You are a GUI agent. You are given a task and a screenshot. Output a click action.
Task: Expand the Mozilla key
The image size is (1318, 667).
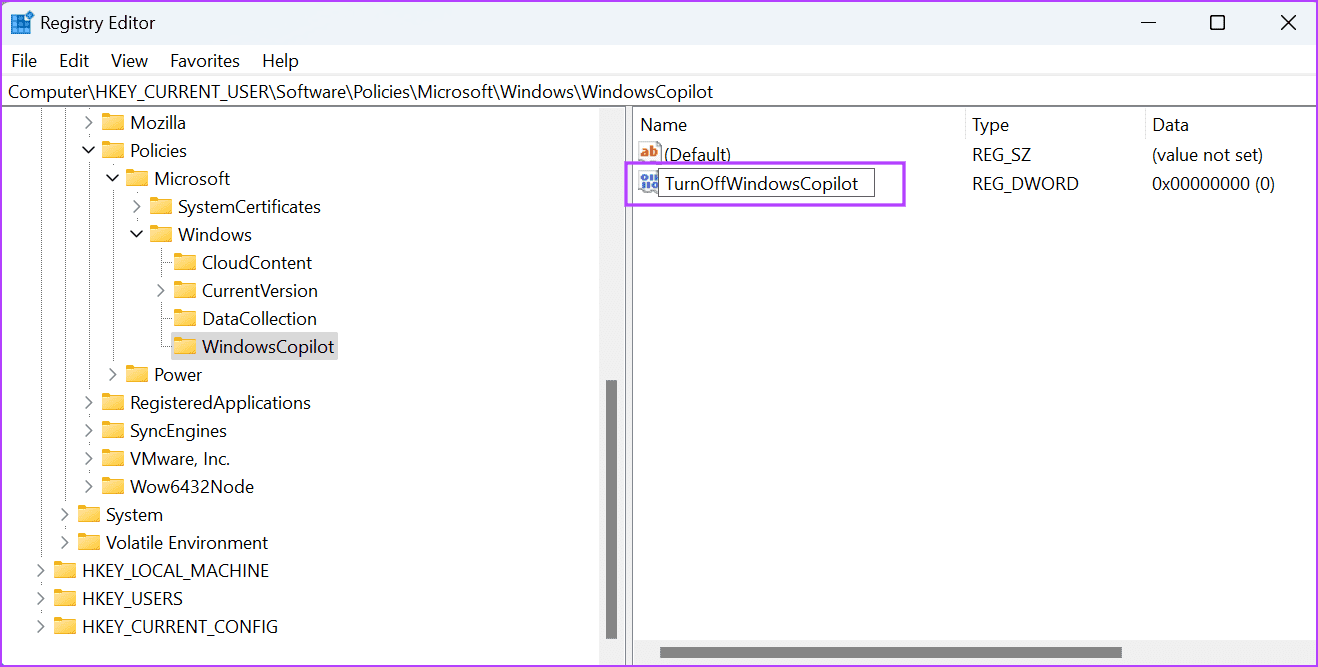pyautogui.click(x=89, y=123)
